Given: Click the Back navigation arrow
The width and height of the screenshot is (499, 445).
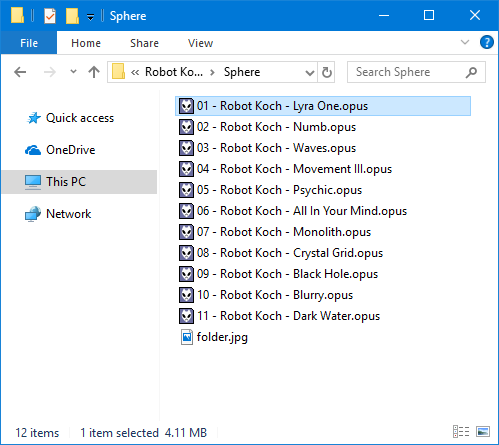Looking at the screenshot, I should coord(20,72).
